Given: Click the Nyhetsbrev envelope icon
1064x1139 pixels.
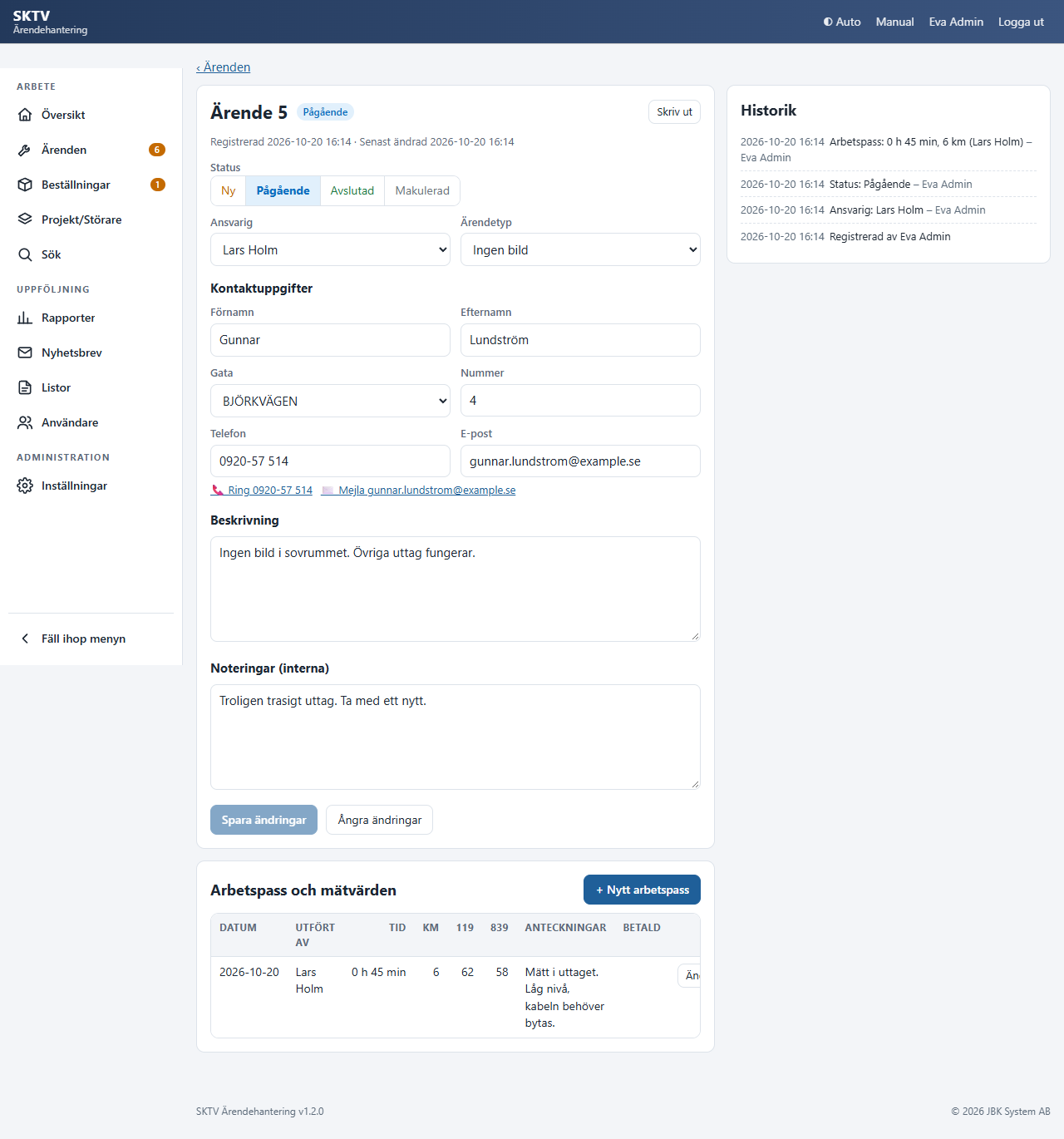Looking at the screenshot, I should tap(25, 353).
